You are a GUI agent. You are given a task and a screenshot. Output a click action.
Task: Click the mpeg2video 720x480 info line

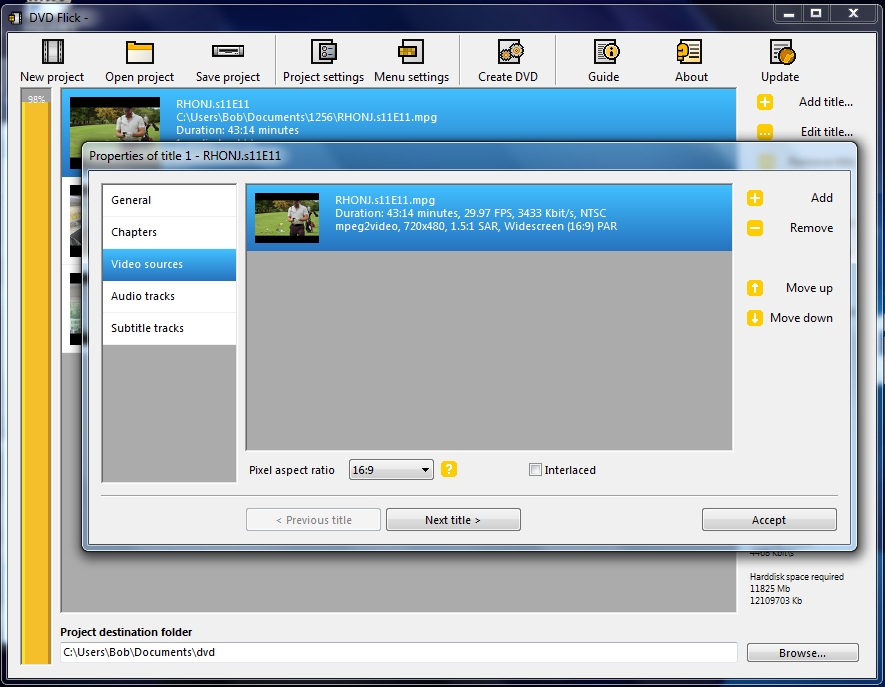coord(476,226)
